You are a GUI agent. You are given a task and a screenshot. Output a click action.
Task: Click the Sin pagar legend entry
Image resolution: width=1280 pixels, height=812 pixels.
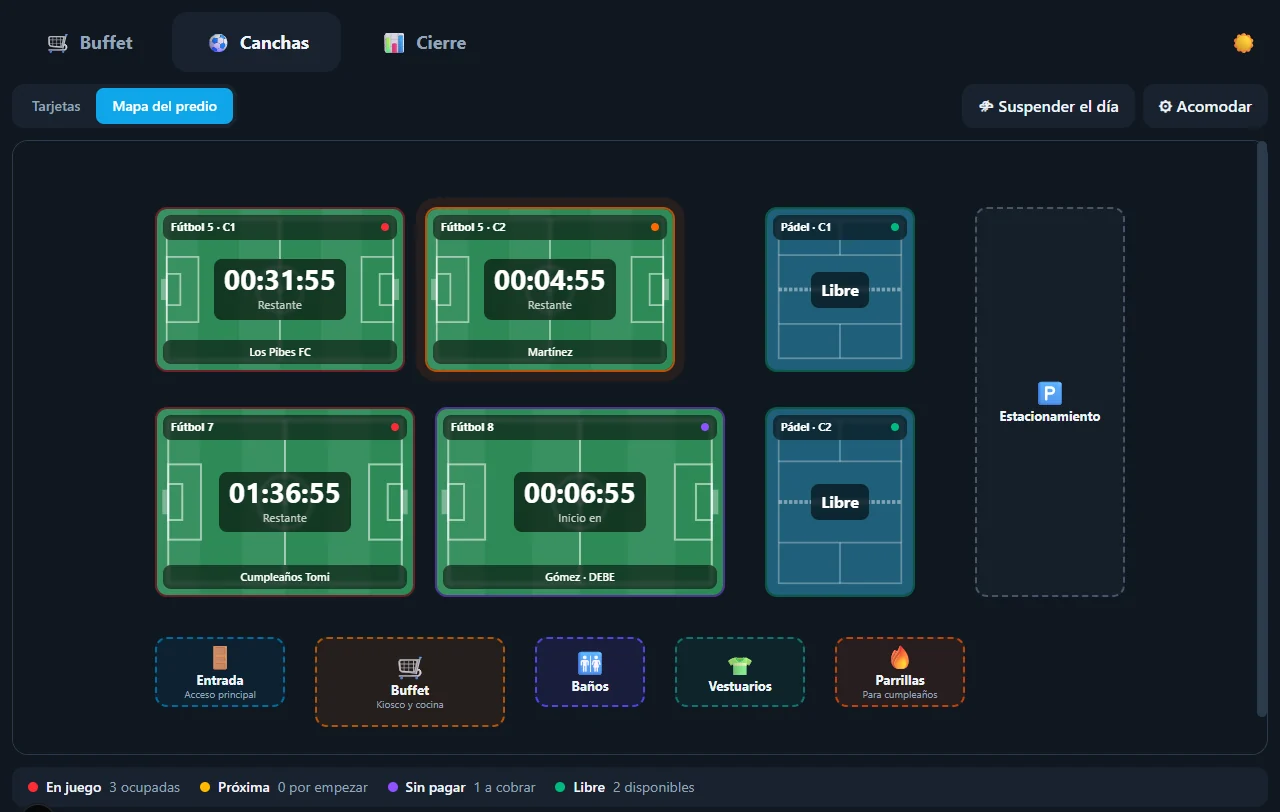click(x=461, y=787)
